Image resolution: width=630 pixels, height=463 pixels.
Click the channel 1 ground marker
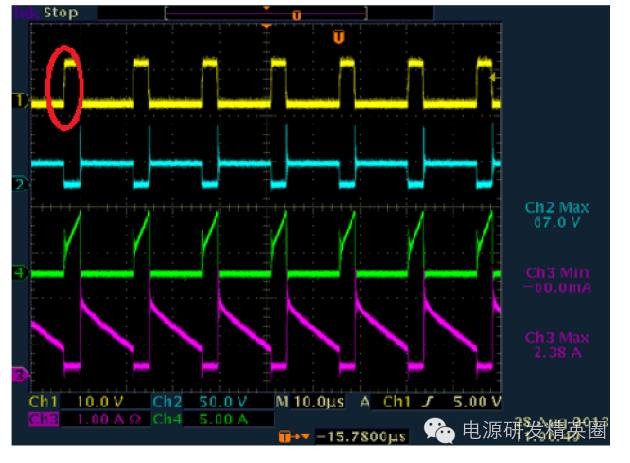click(17, 101)
